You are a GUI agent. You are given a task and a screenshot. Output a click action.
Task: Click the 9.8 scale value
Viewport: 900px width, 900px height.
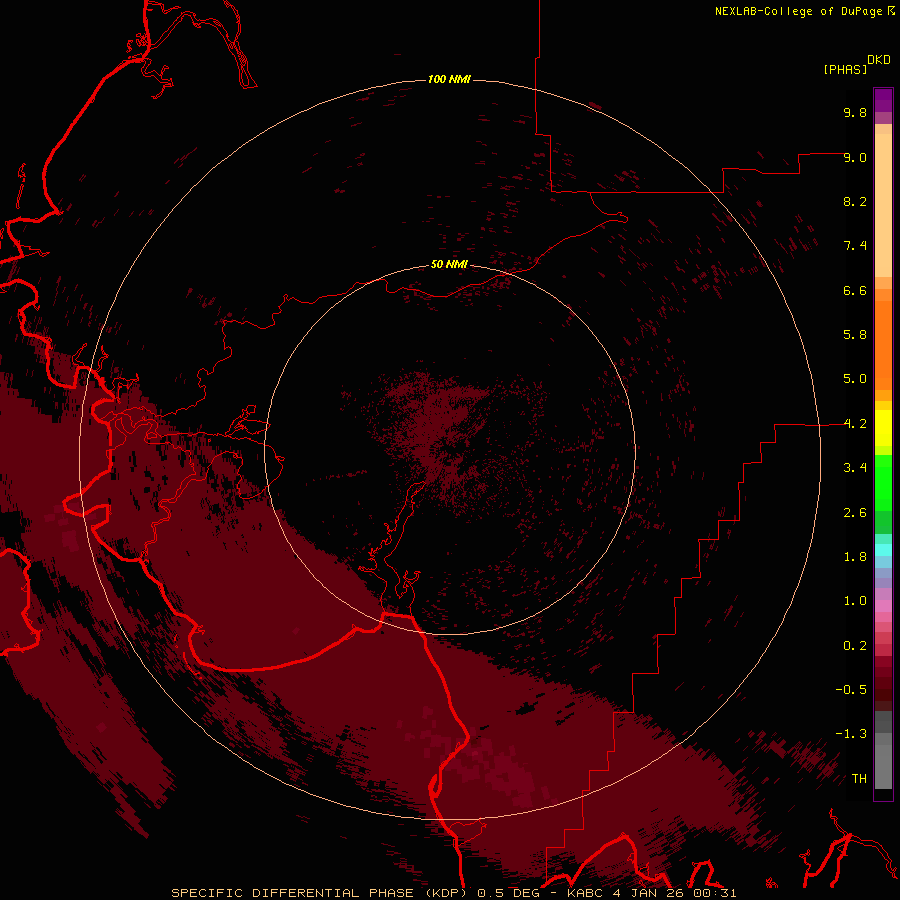pos(855,112)
